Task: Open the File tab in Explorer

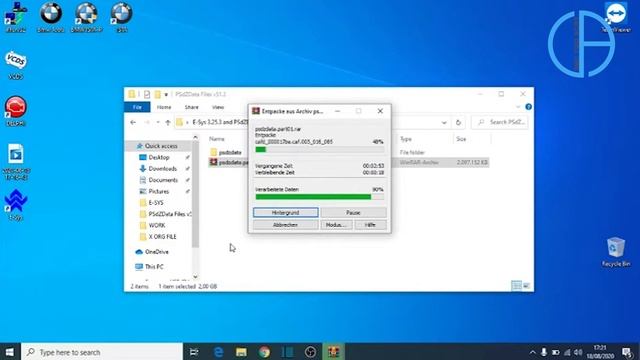Action: tap(137, 107)
